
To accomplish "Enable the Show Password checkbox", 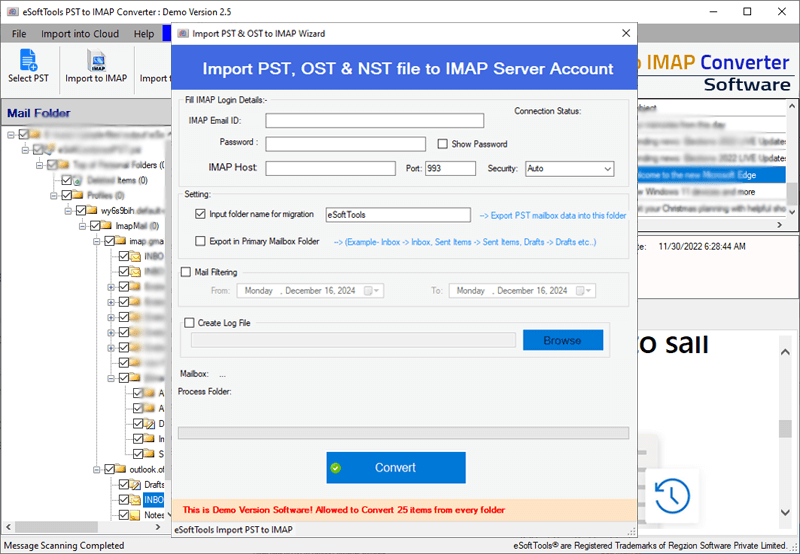I will 442,144.
